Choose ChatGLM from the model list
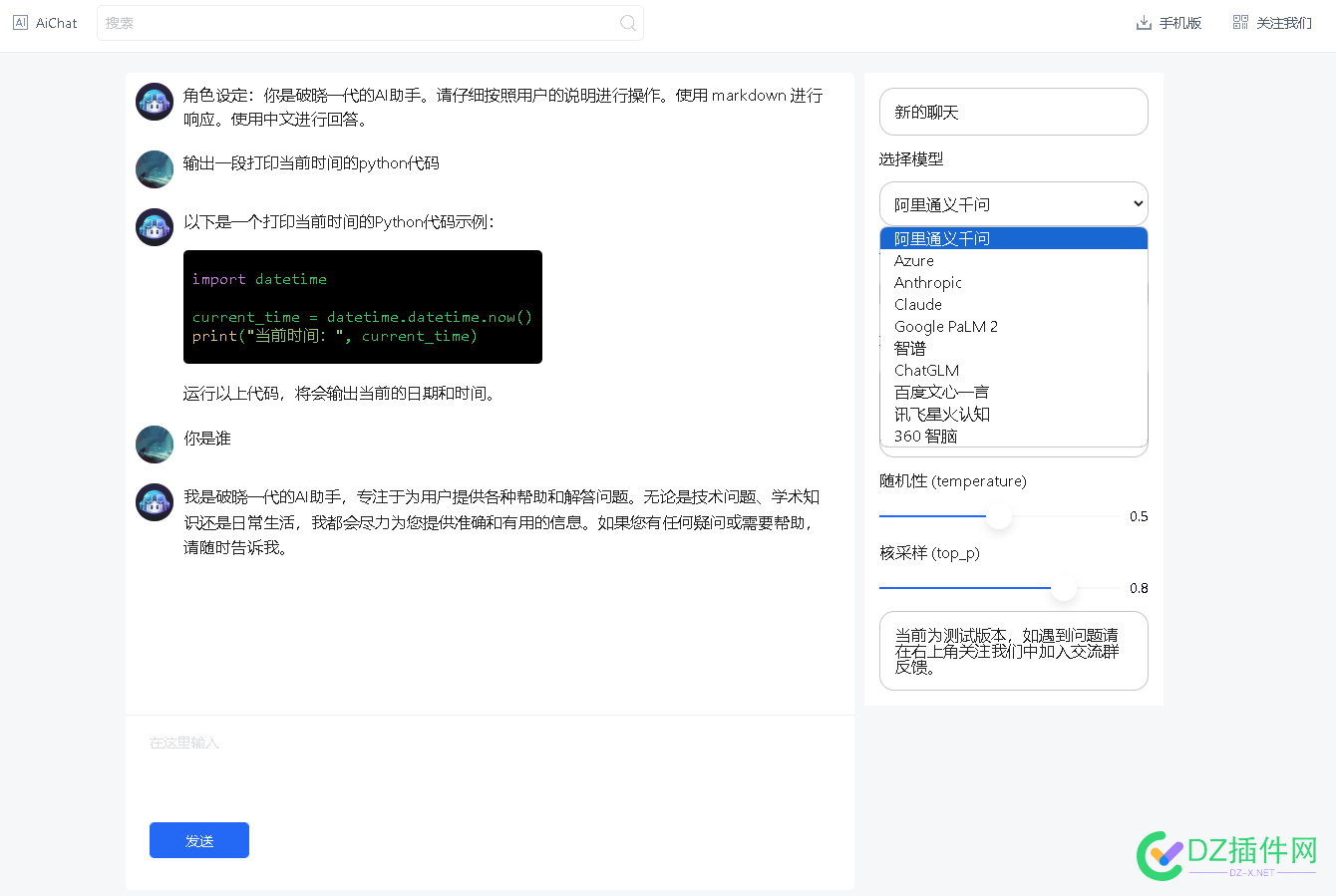 click(1014, 370)
